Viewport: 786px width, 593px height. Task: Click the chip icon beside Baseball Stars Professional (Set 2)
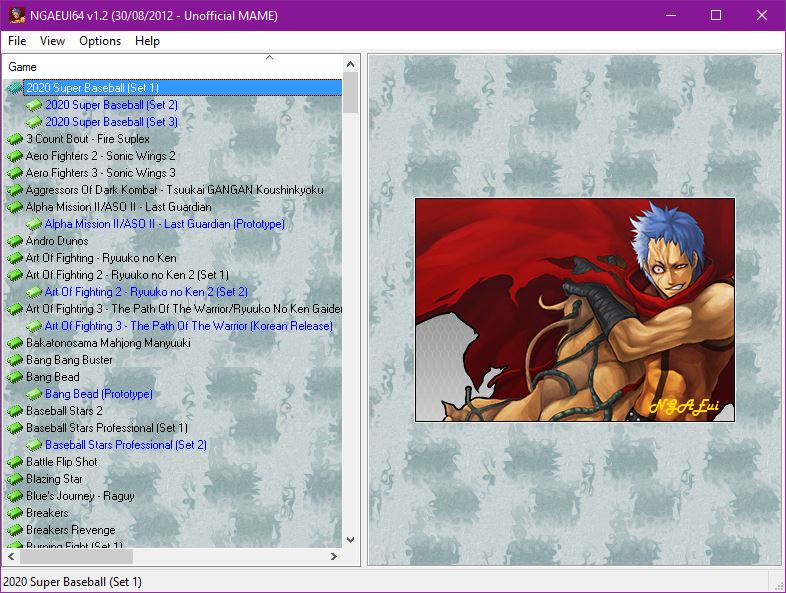[34, 446]
